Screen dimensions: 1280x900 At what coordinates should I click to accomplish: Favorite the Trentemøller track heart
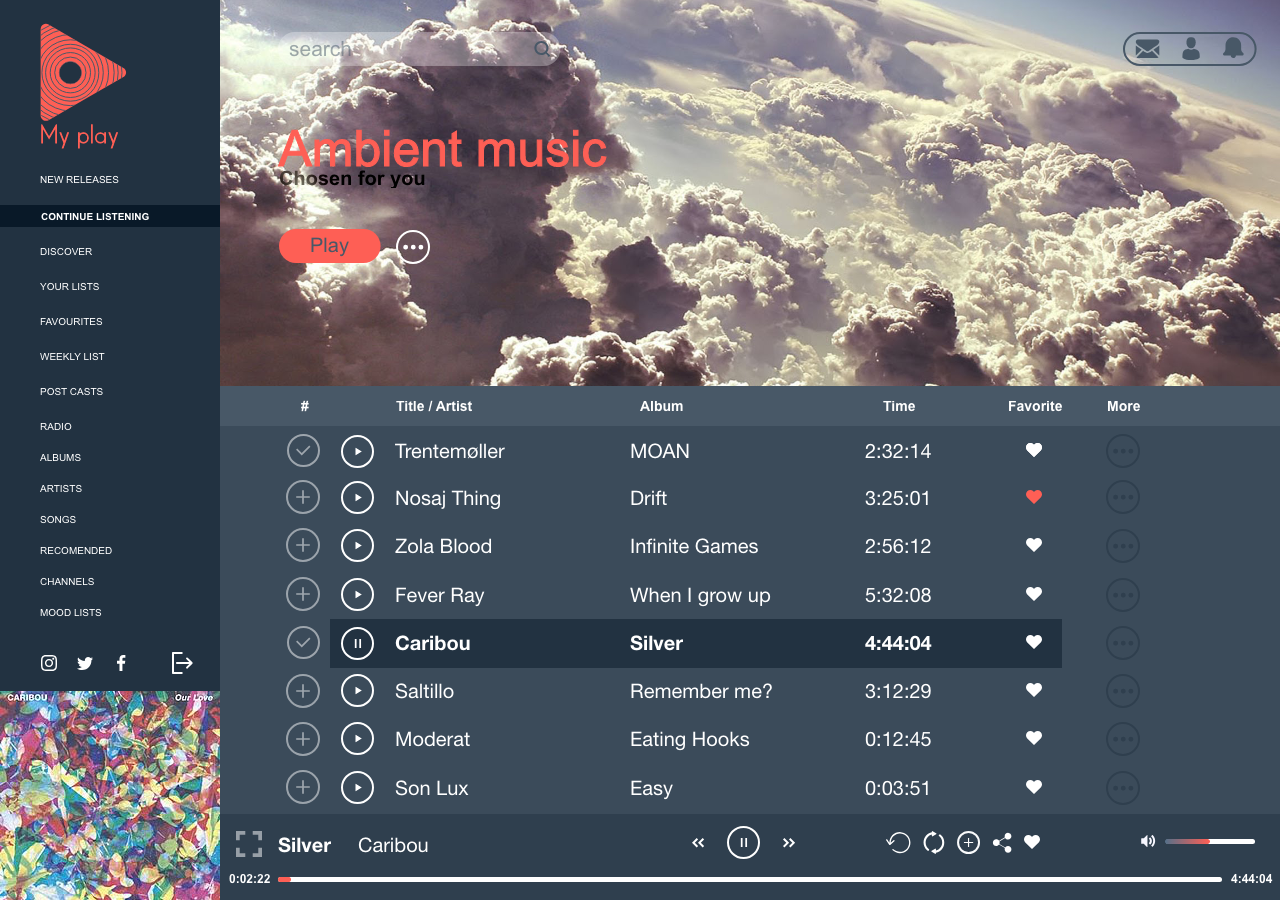click(1034, 450)
